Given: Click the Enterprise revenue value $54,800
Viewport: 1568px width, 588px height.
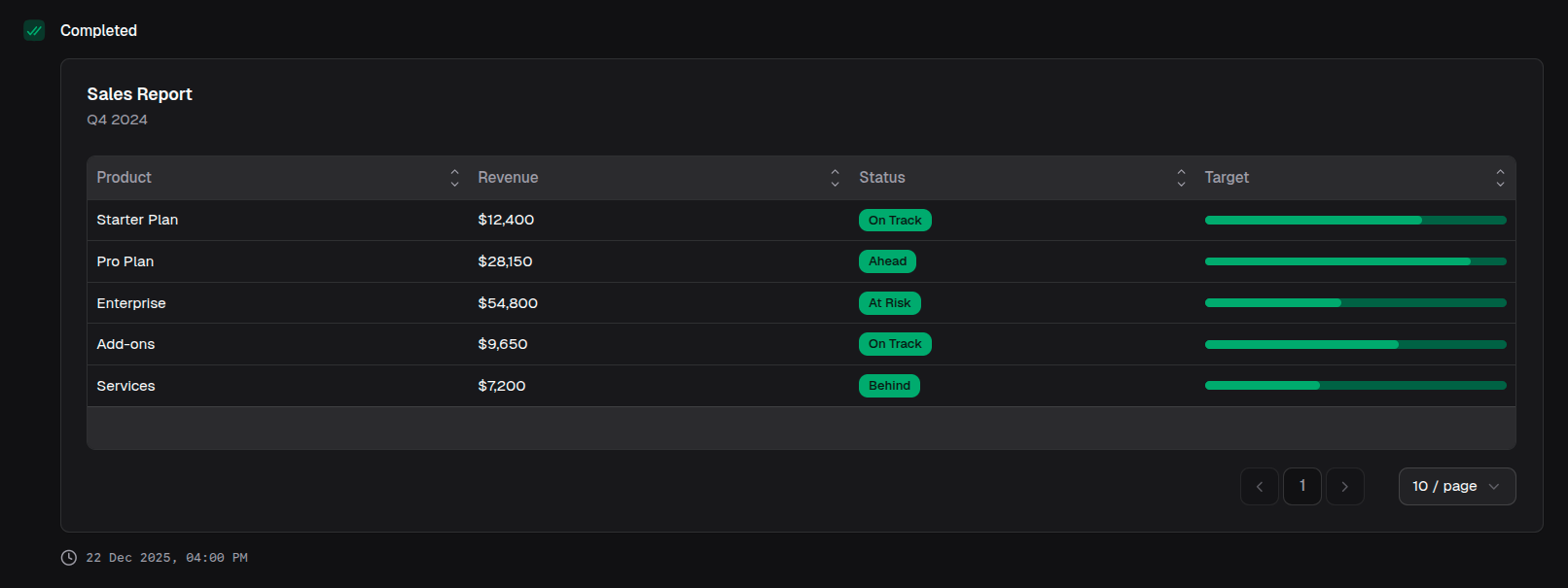Looking at the screenshot, I should 508,303.
